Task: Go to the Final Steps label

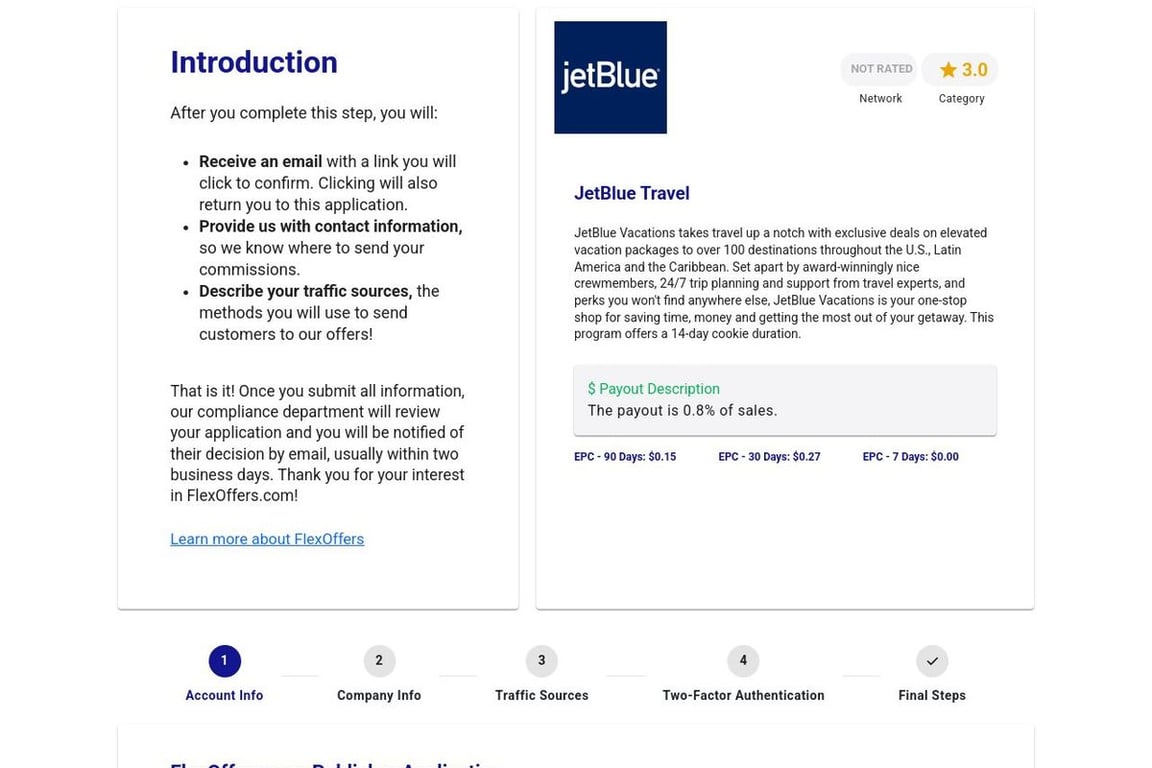Action: (932, 695)
